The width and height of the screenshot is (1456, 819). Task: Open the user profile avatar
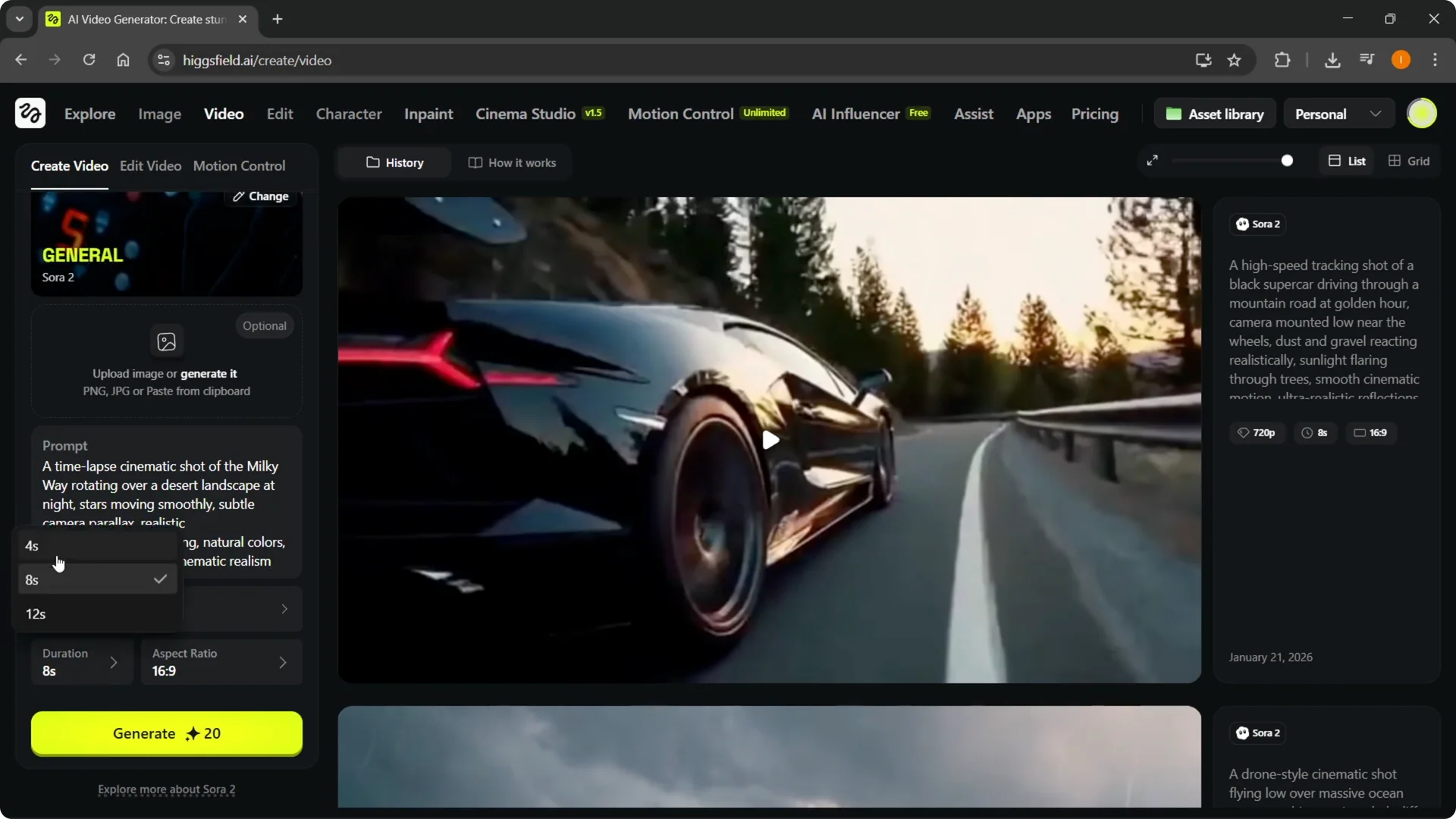(x=1421, y=114)
